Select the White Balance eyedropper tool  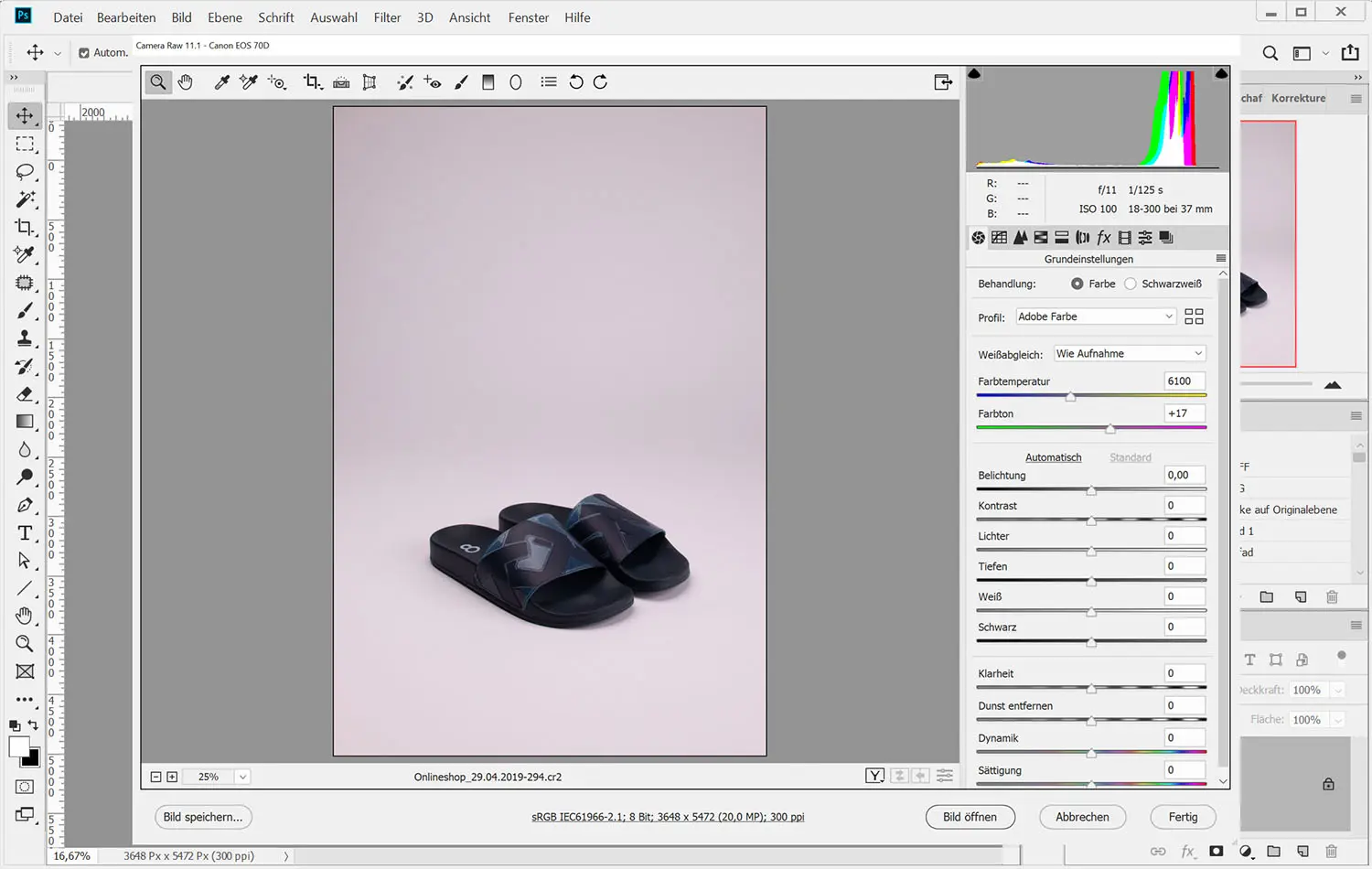point(221,82)
